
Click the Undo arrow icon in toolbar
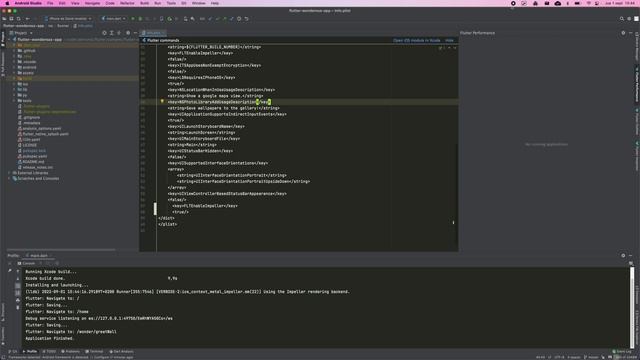coord(247,19)
